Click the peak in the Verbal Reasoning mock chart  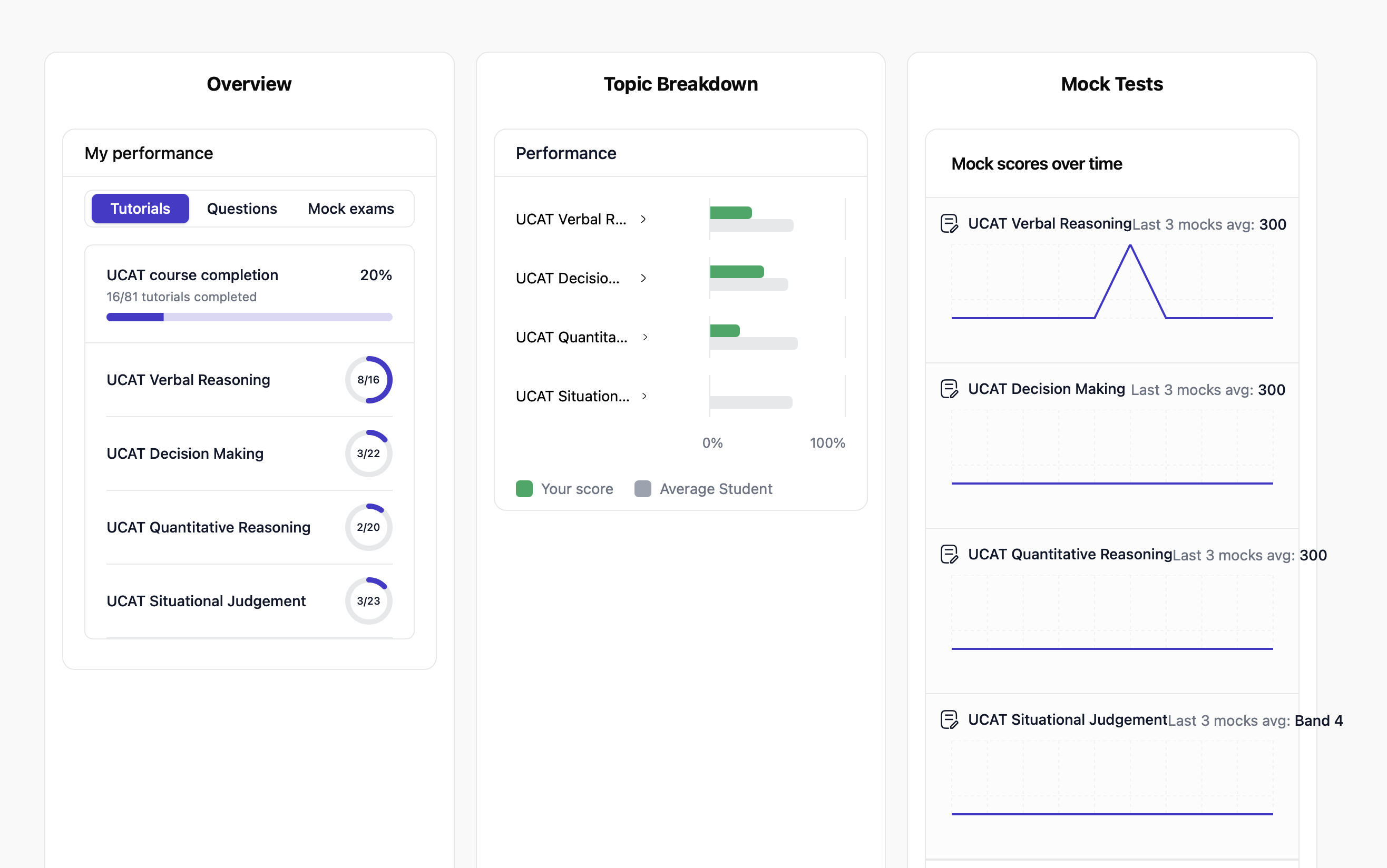(1130, 246)
